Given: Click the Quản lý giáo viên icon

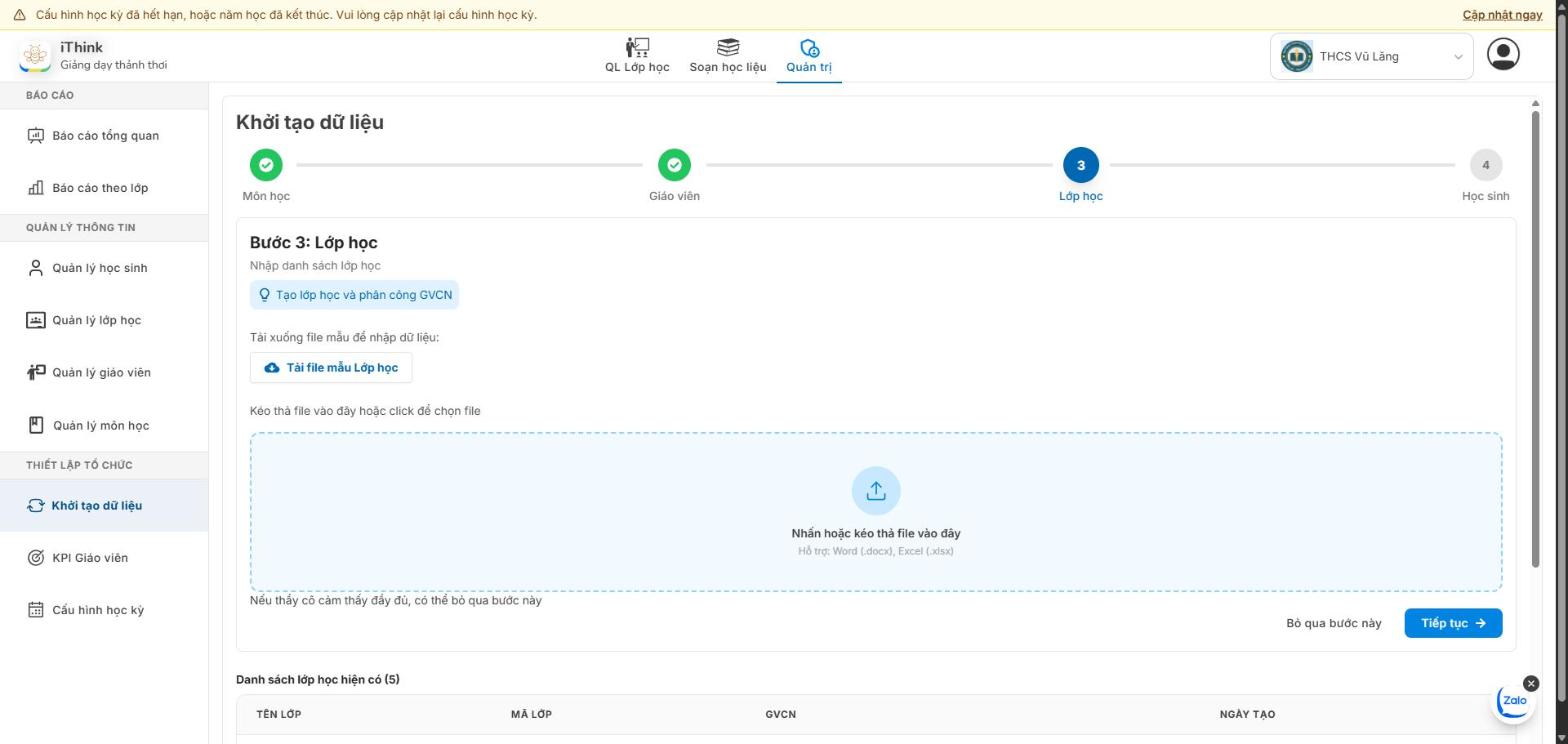Looking at the screenshot, I should 36,372.
